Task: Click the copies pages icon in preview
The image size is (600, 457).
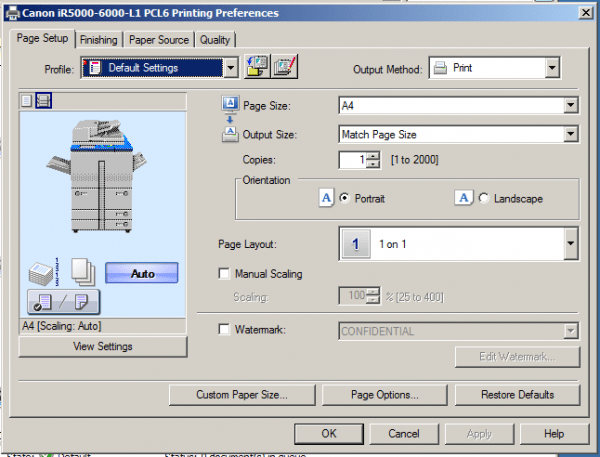Action: 83,272
